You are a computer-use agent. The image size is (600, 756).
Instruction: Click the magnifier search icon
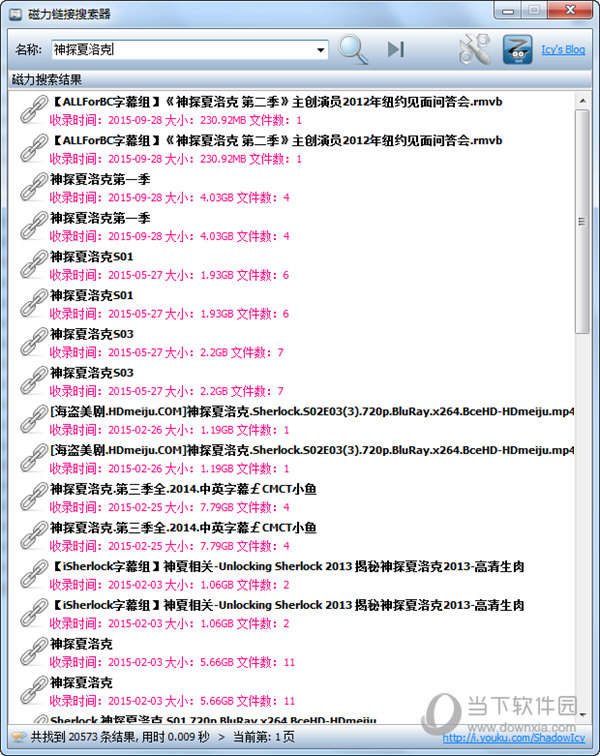[x=353, y=49]
